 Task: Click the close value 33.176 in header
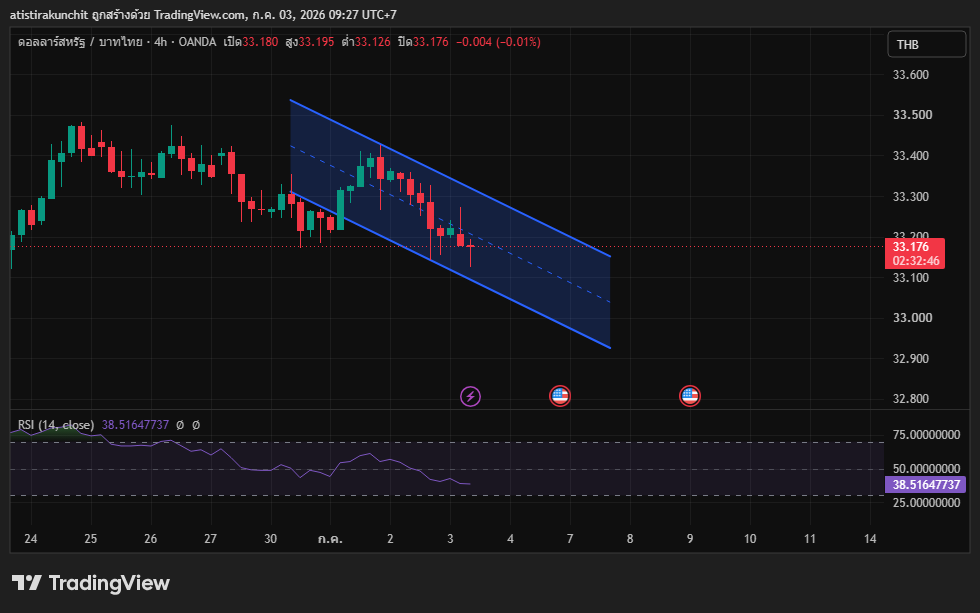point(431,42)
